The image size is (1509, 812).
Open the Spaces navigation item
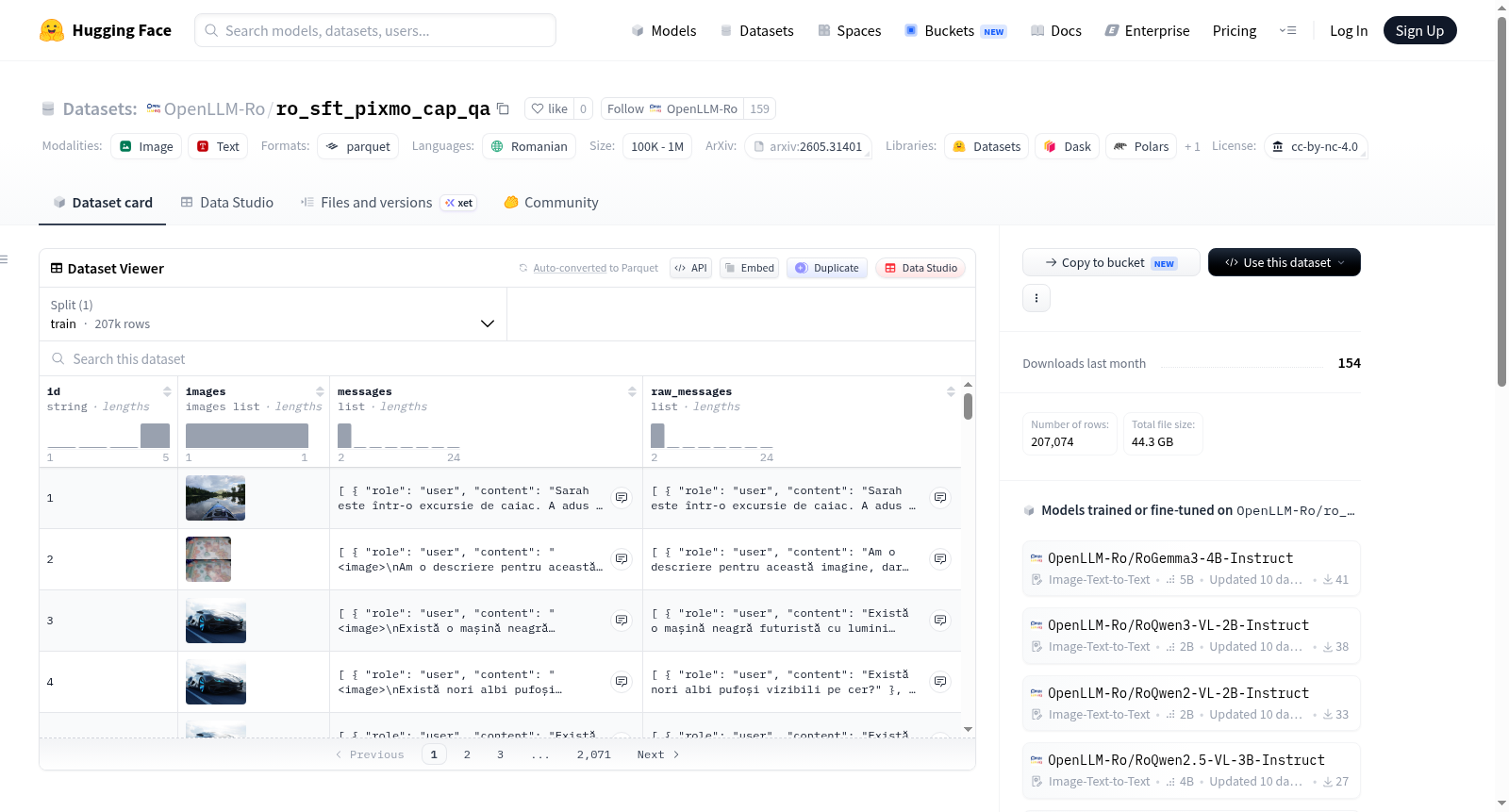[849, 30]
